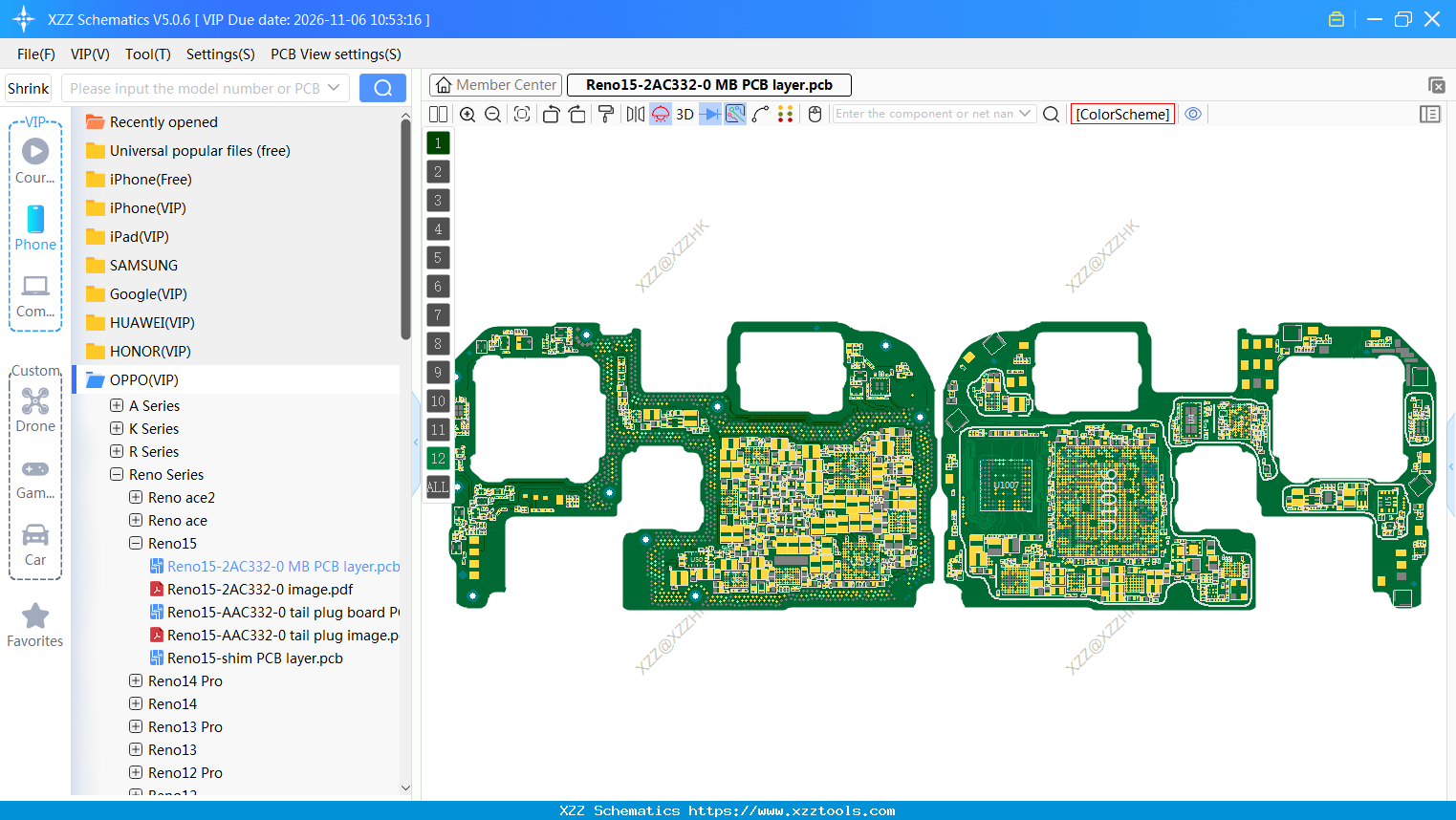Open the ColorScheme picker

[x=1121, y=114]
